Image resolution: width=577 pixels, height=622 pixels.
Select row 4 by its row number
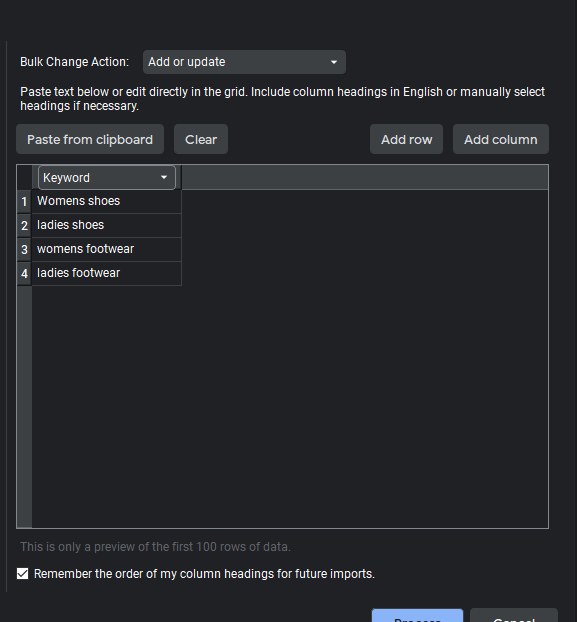[x=24, y=273]
